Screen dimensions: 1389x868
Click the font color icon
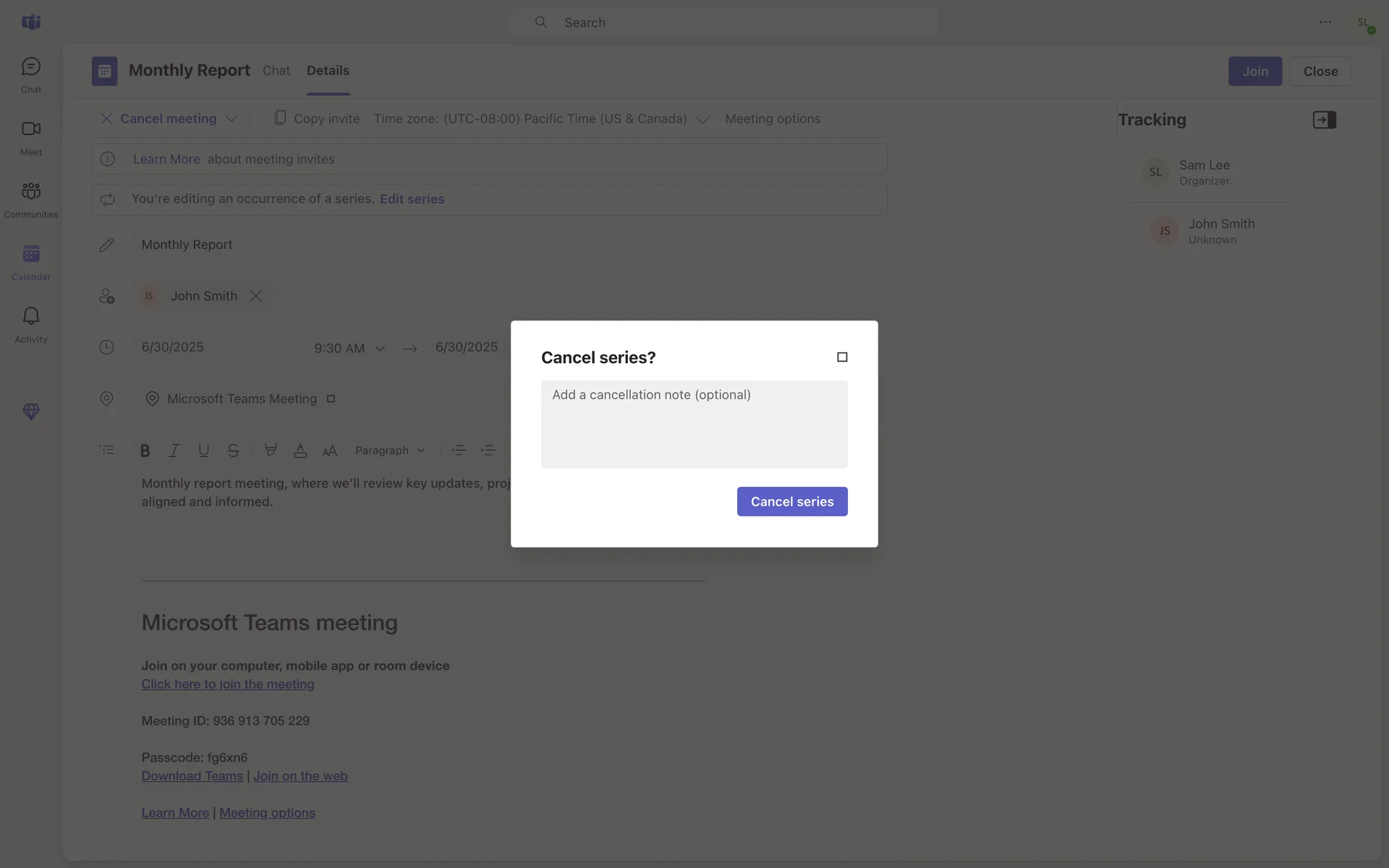pyautogui.click(x=300, y=451)
